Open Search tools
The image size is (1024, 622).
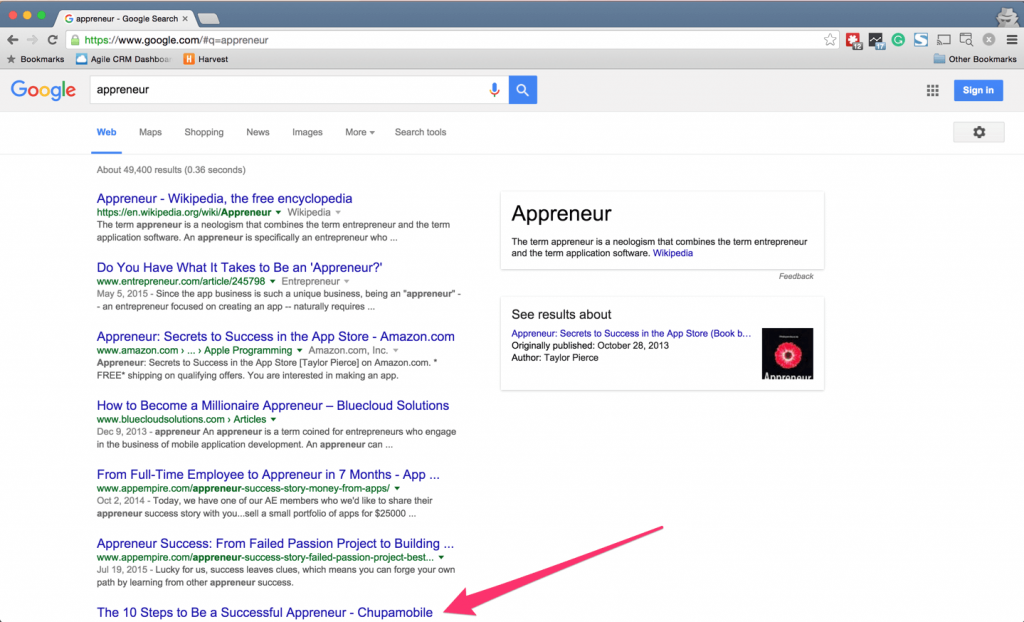421,132
